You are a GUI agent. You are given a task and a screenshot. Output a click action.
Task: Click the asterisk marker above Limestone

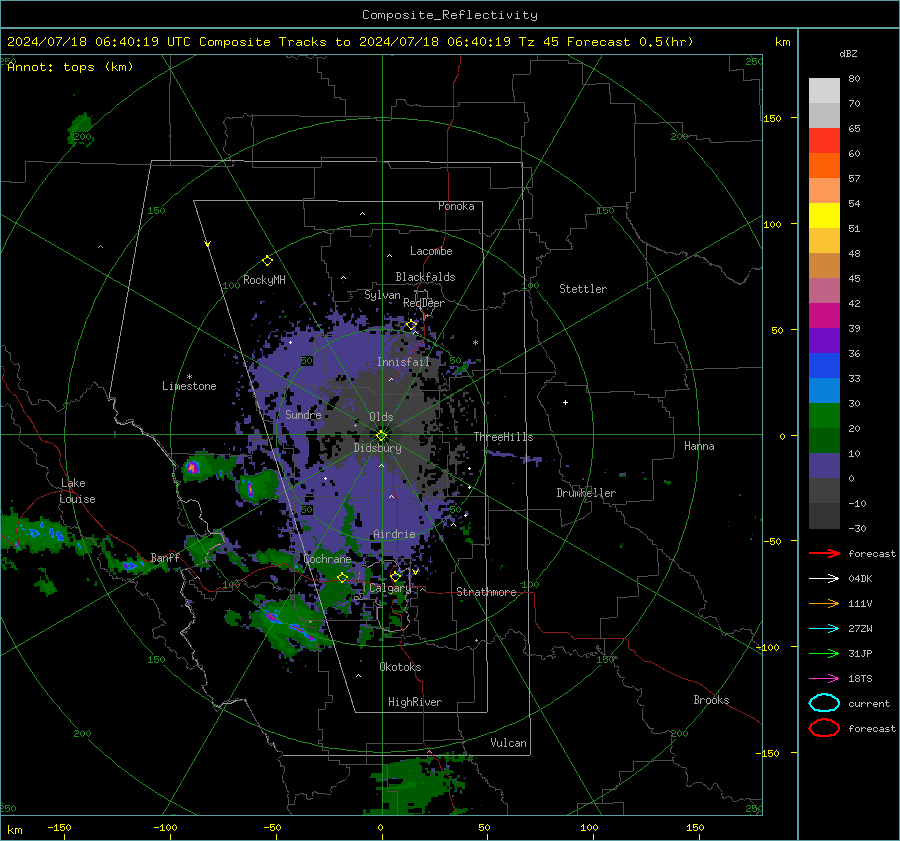[189, 377]
